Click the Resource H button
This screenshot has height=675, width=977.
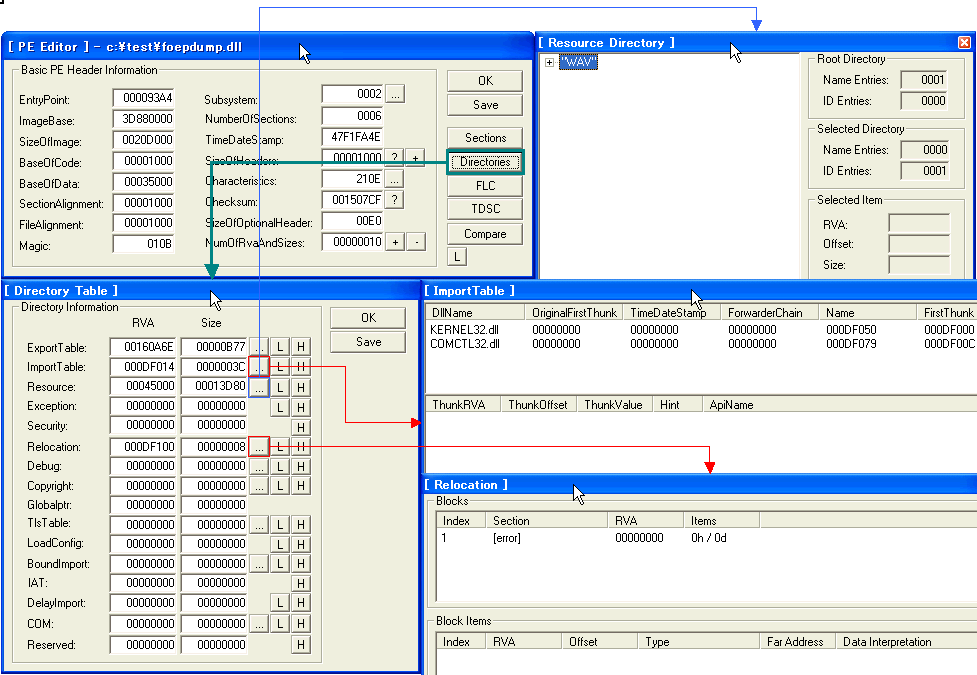pos(300,388)
